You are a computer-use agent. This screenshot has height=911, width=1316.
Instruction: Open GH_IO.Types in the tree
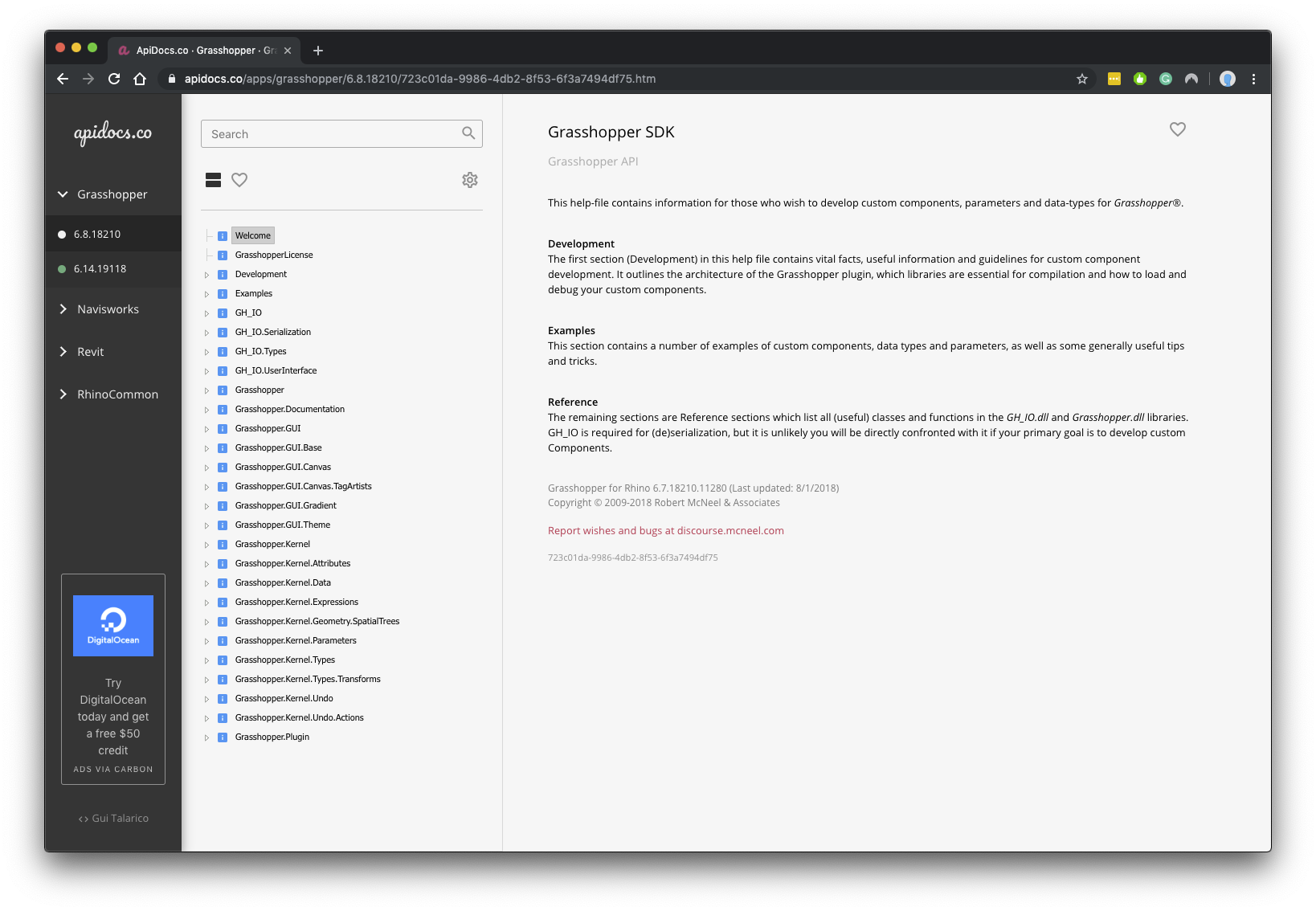pyautogui.click(x=261, y=351)
